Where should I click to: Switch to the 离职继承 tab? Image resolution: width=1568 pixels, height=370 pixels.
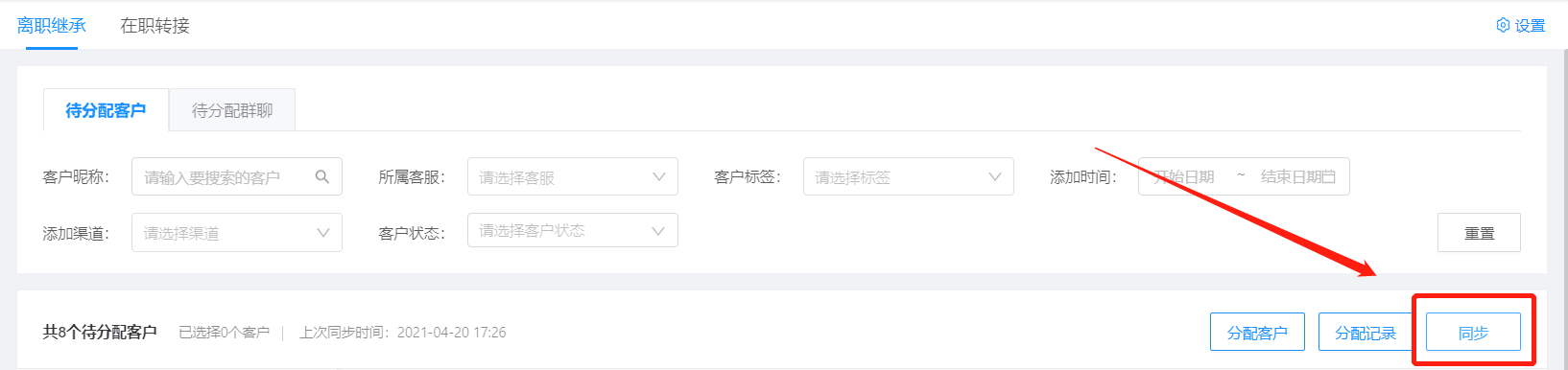(x=52, y=26)
